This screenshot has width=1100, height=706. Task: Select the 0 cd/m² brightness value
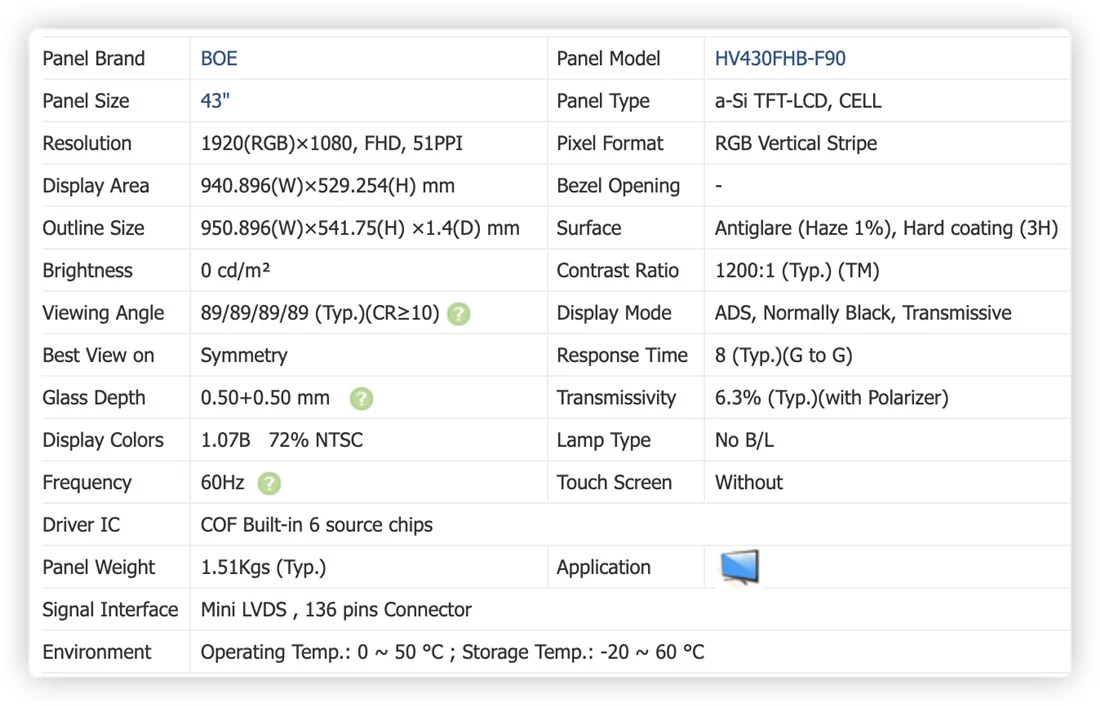click(x=236, y=270)
